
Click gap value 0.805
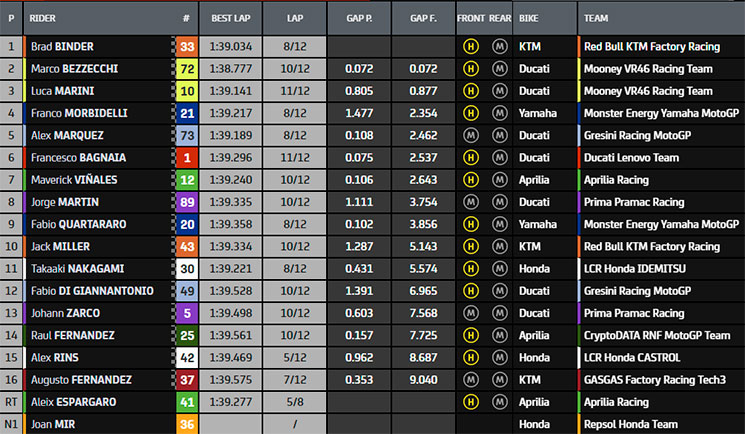click(x=359, y=91)
